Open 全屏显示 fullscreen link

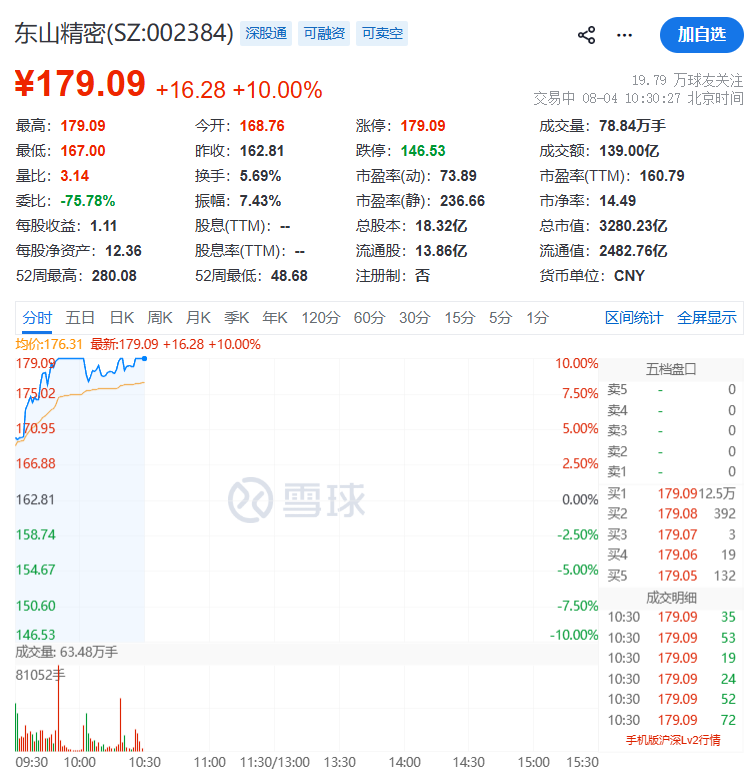coord(707,318)
